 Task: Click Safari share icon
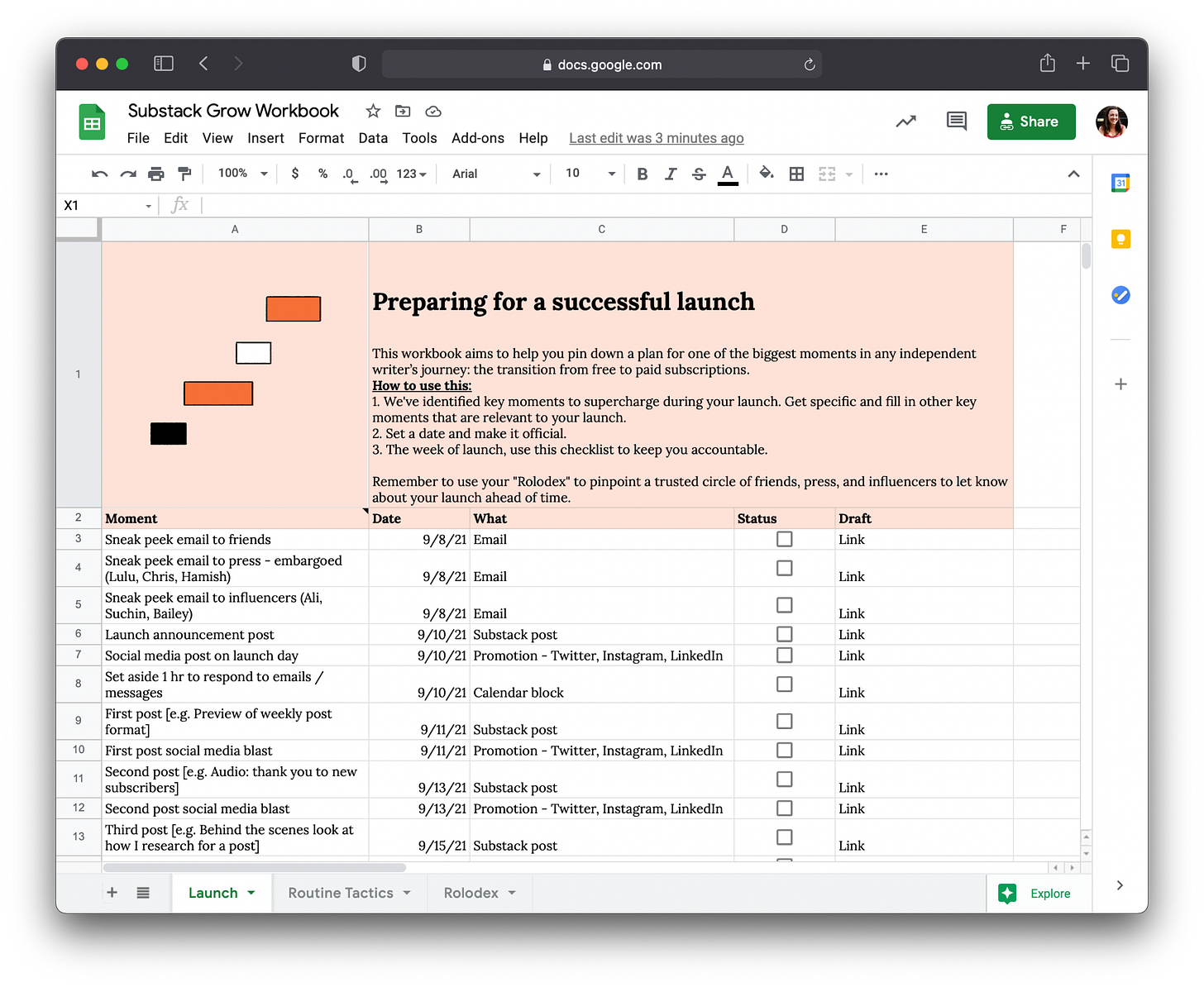point(1048,63)
